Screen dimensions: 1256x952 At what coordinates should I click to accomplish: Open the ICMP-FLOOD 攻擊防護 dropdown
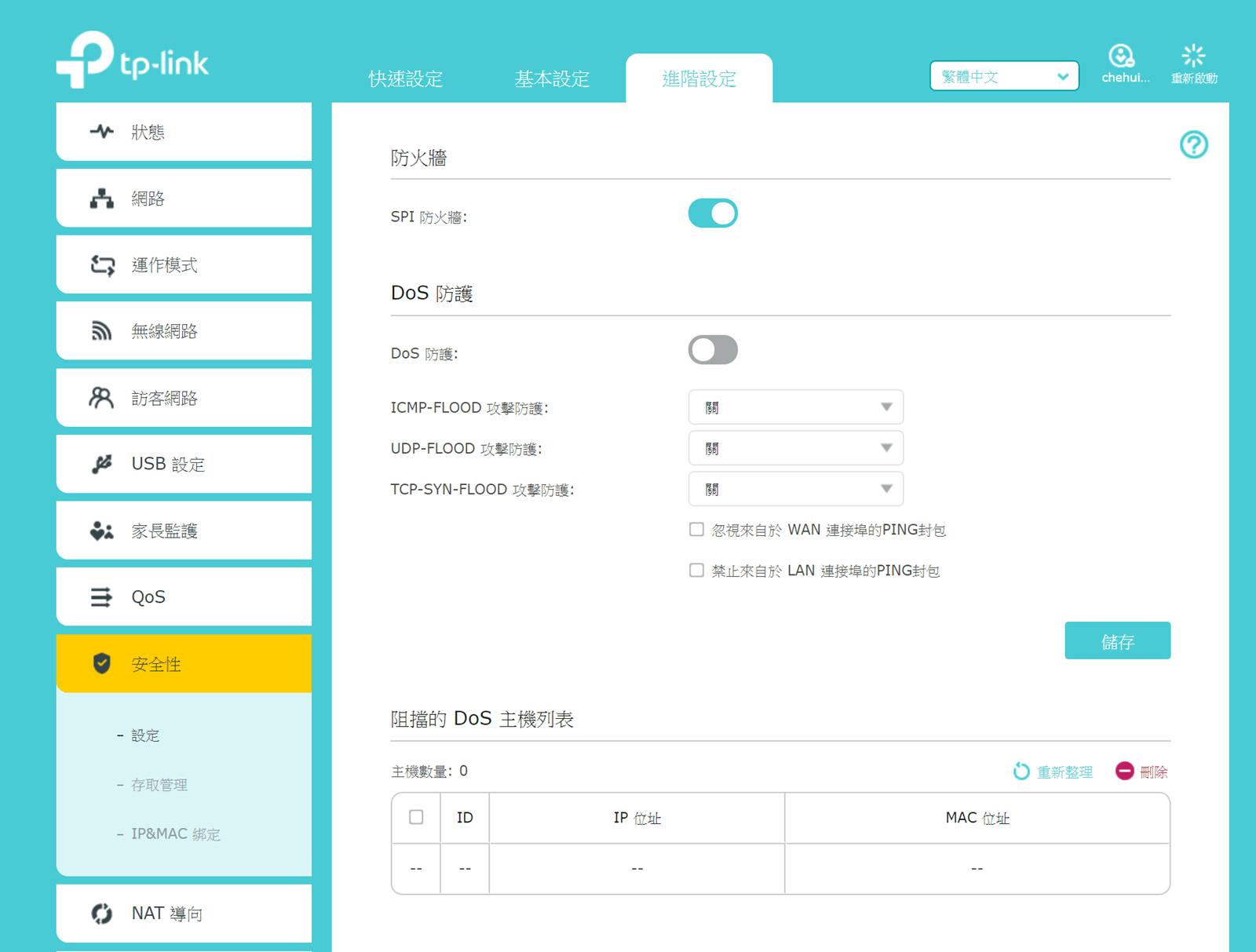pos(795,407)
